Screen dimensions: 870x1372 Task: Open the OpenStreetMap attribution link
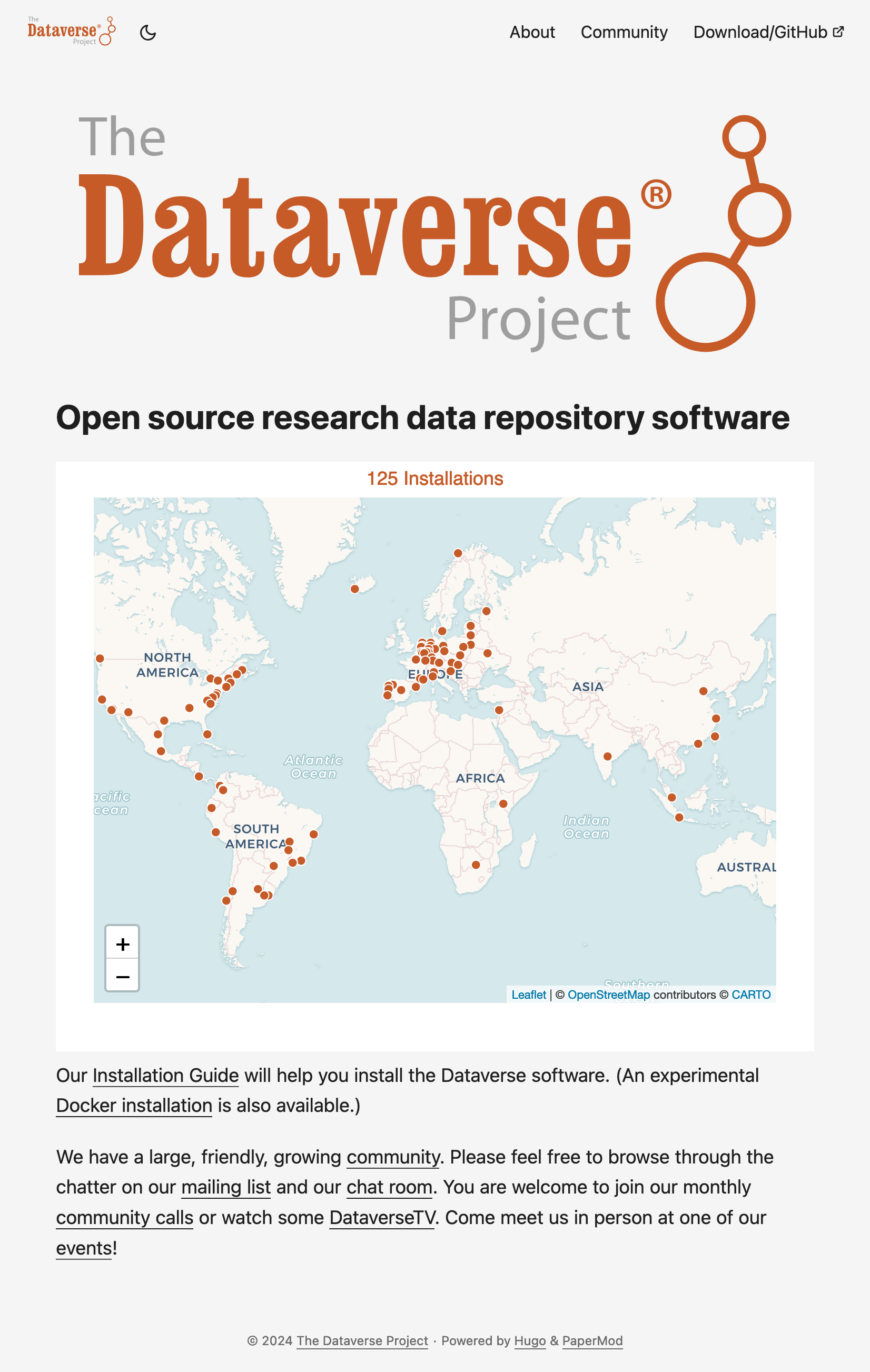click(x=608, y=995)
